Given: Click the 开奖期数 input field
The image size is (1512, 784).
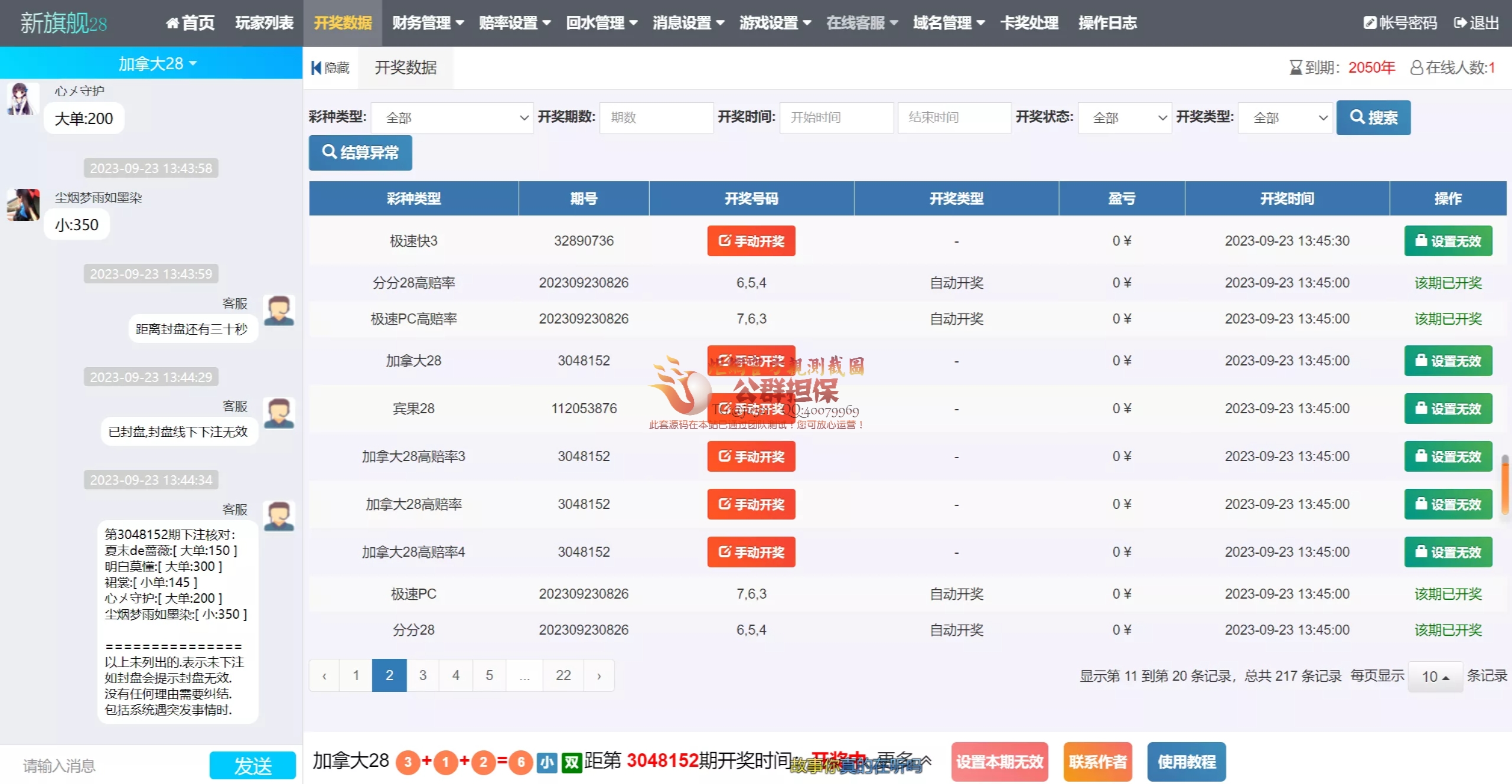Looking at the screenshot, I should 656,117.
